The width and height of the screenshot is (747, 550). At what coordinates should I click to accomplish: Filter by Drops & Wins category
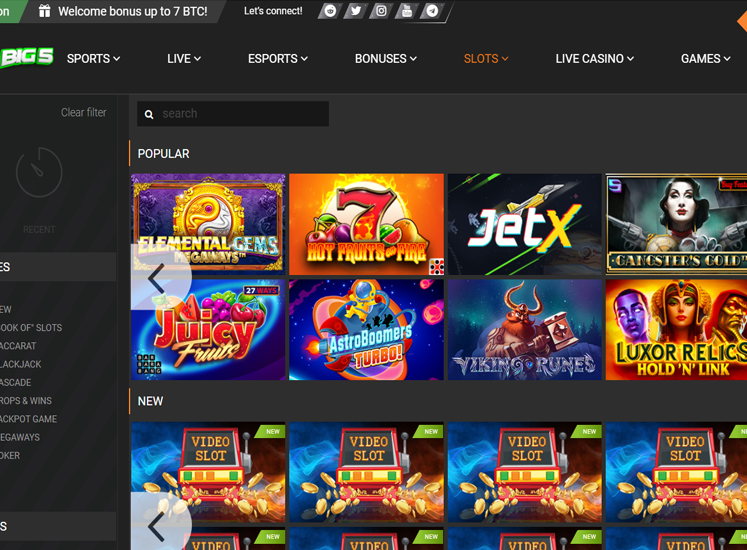[x=26, y=401]
